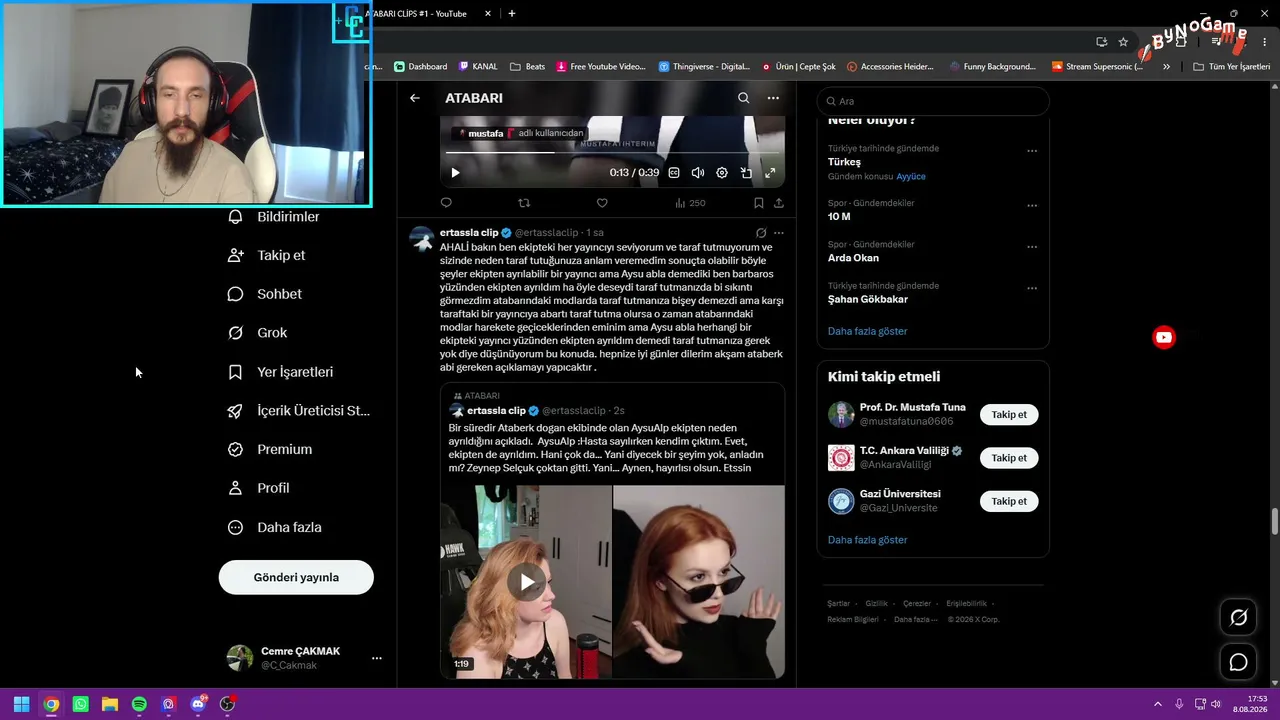Open Daha fazla menu in sidebar
The height and width of the screenshot is (720, 1280).
pos(275,527)
